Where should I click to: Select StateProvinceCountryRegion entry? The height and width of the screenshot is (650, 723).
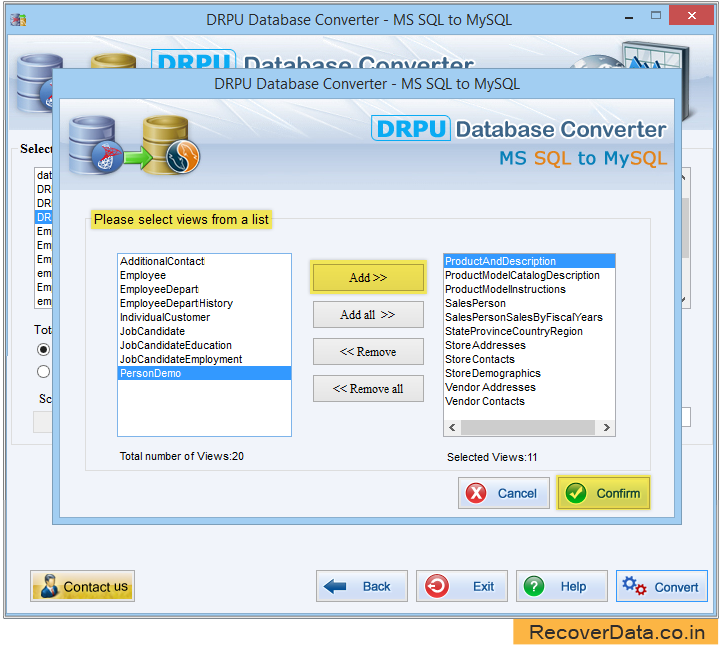point(529,331)
